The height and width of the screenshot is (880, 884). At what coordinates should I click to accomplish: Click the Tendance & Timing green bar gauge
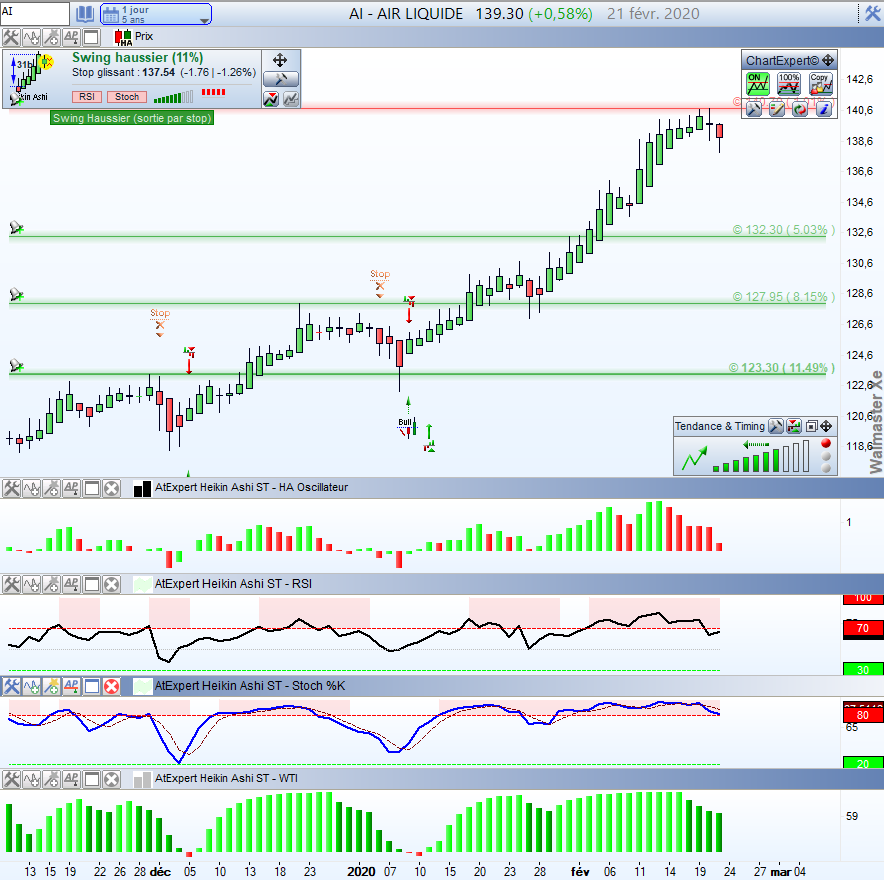click(761, 456)
